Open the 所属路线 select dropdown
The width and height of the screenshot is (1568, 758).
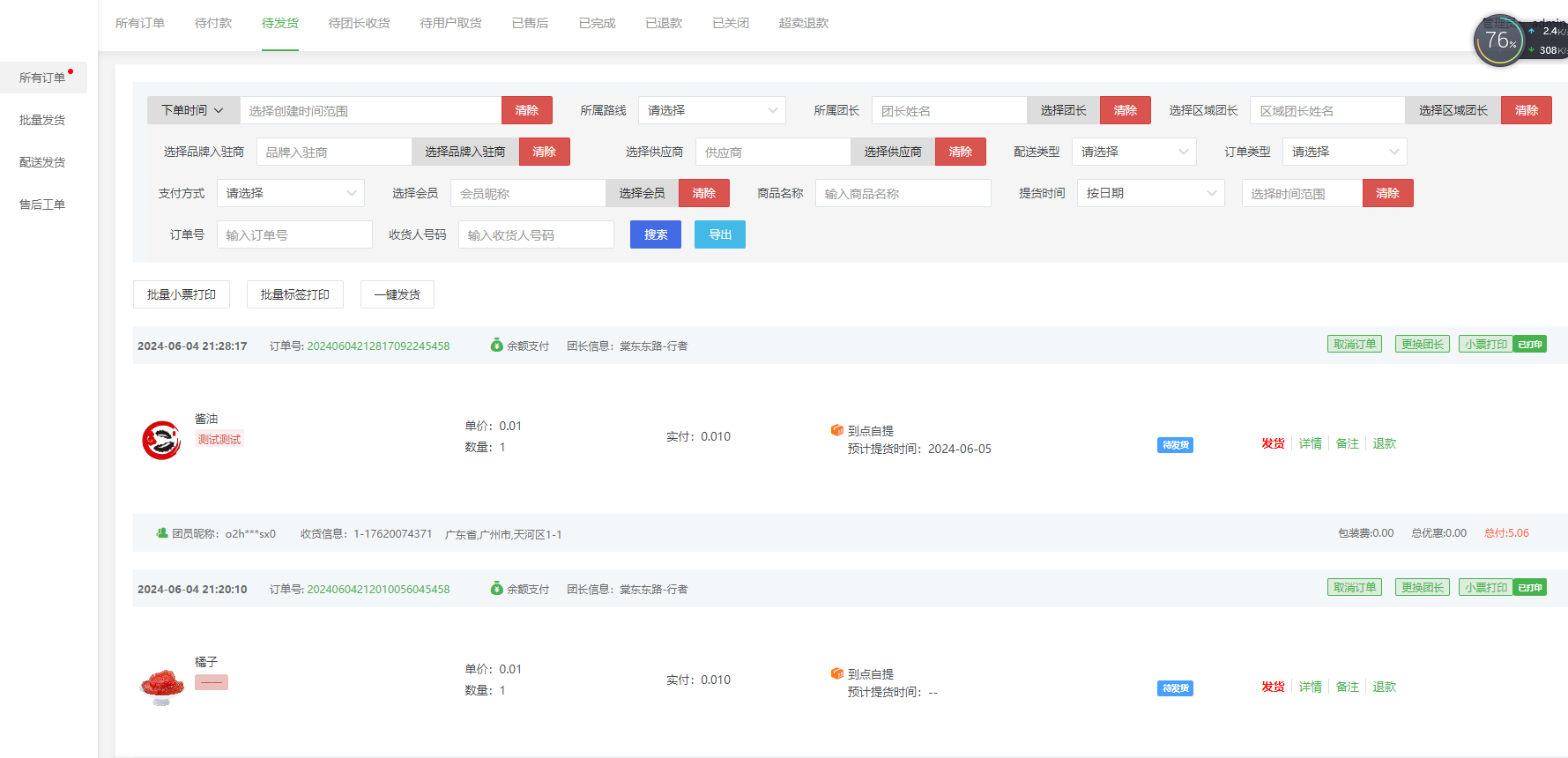[711, 110]
